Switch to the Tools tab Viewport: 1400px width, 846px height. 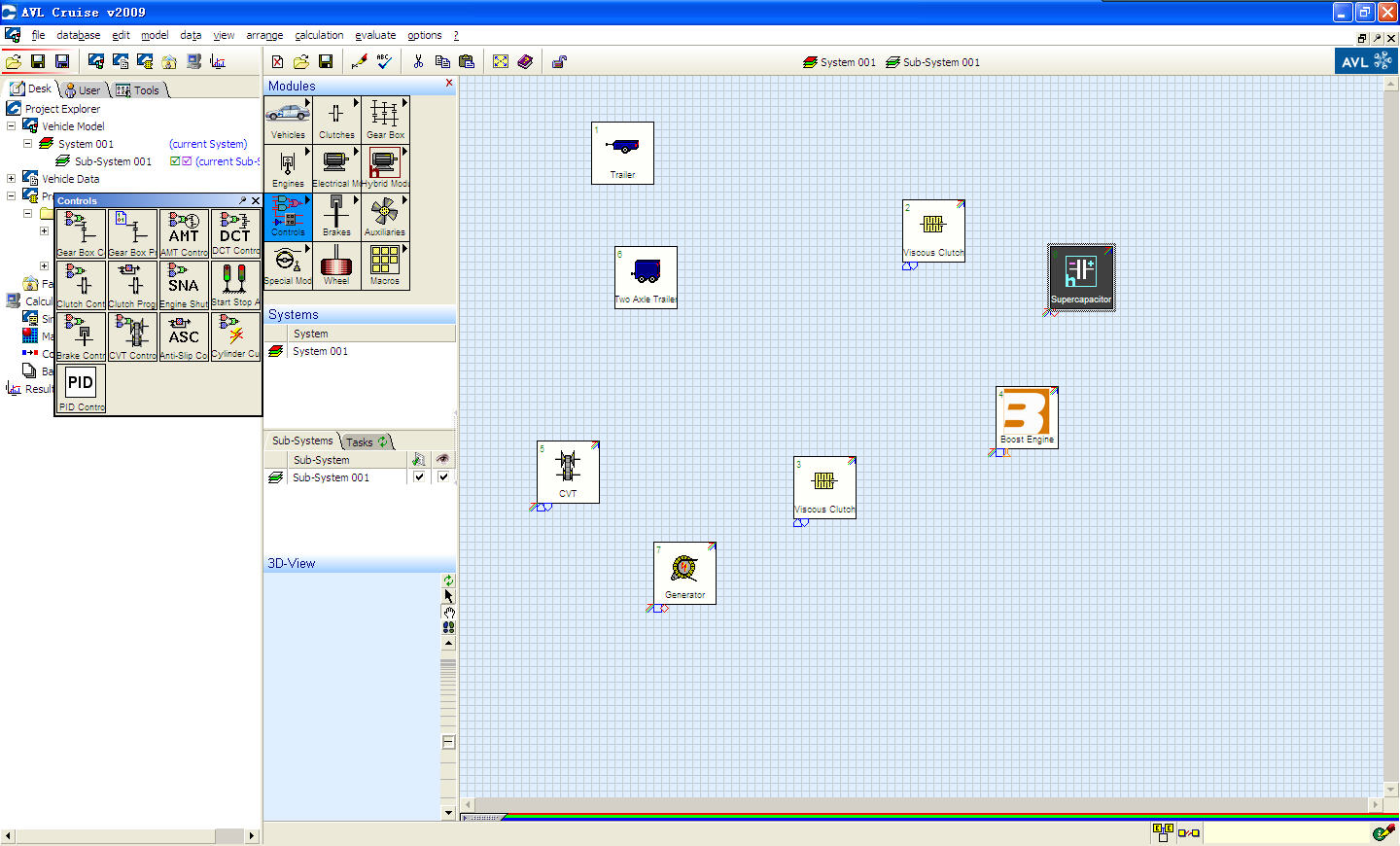pos(140,89)
